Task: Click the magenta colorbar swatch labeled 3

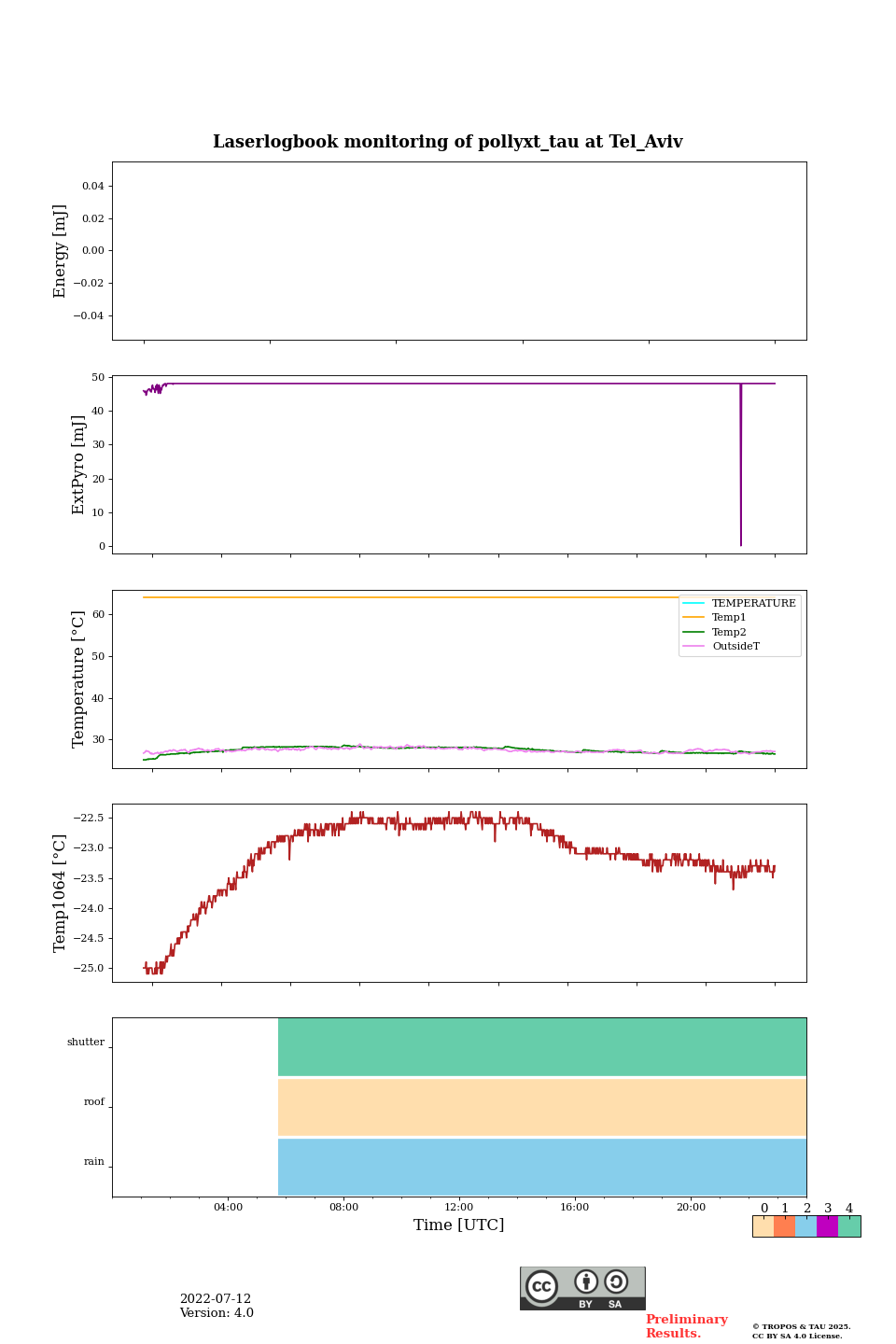Action: [x=828, y=1226]
